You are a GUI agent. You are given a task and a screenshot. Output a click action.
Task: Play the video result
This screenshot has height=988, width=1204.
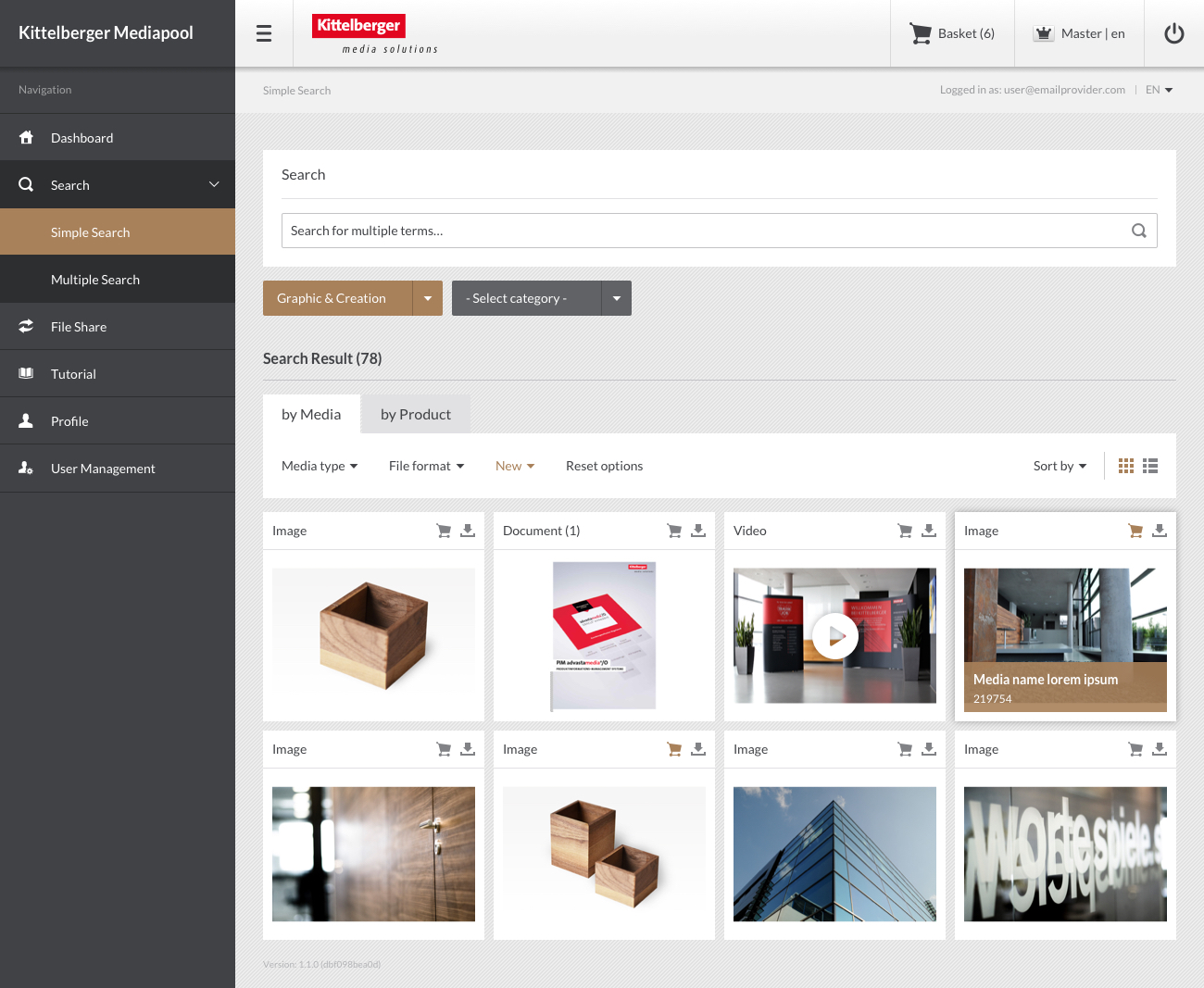click(x=834, y=636)
